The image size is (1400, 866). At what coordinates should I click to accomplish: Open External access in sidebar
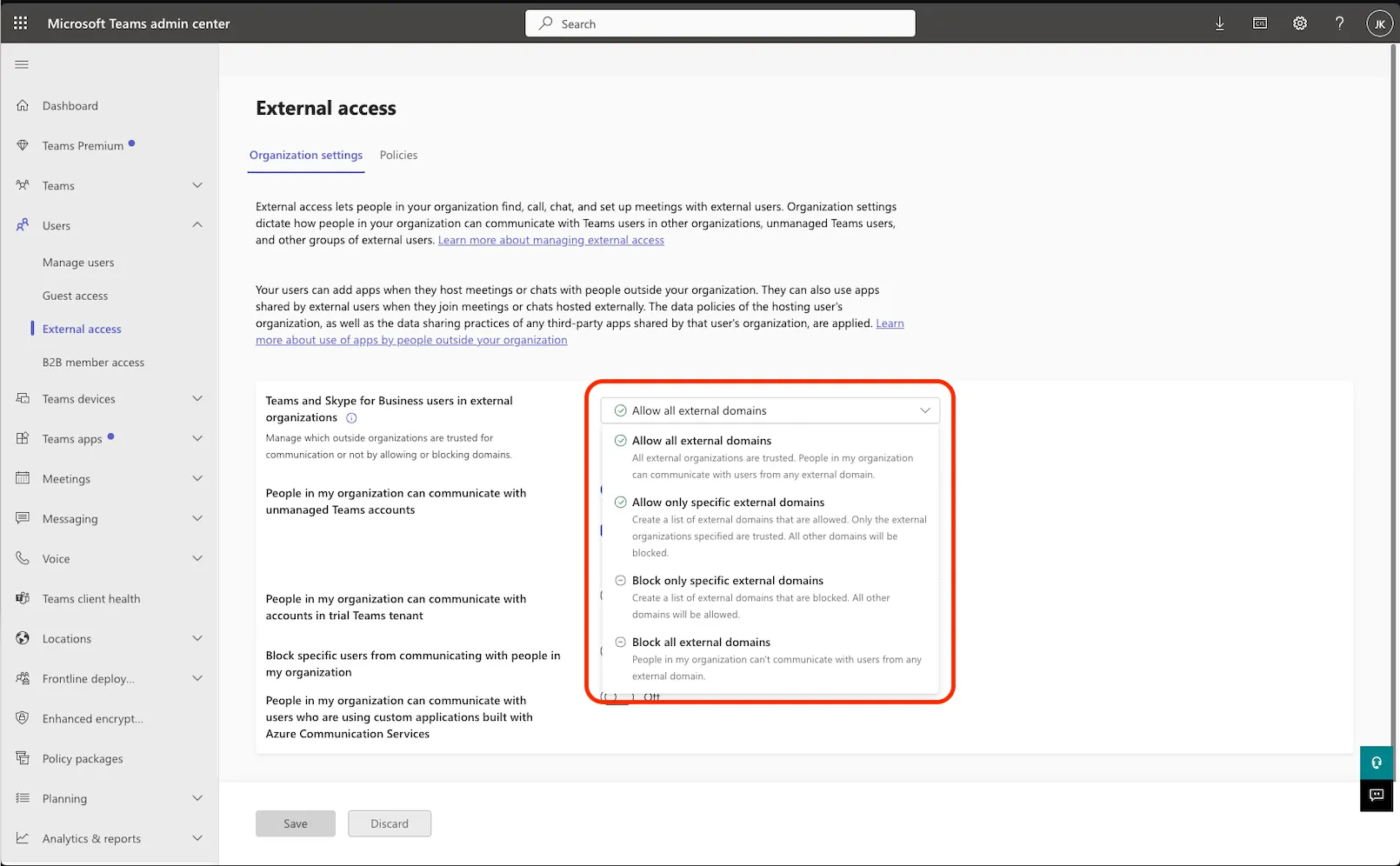82,329
